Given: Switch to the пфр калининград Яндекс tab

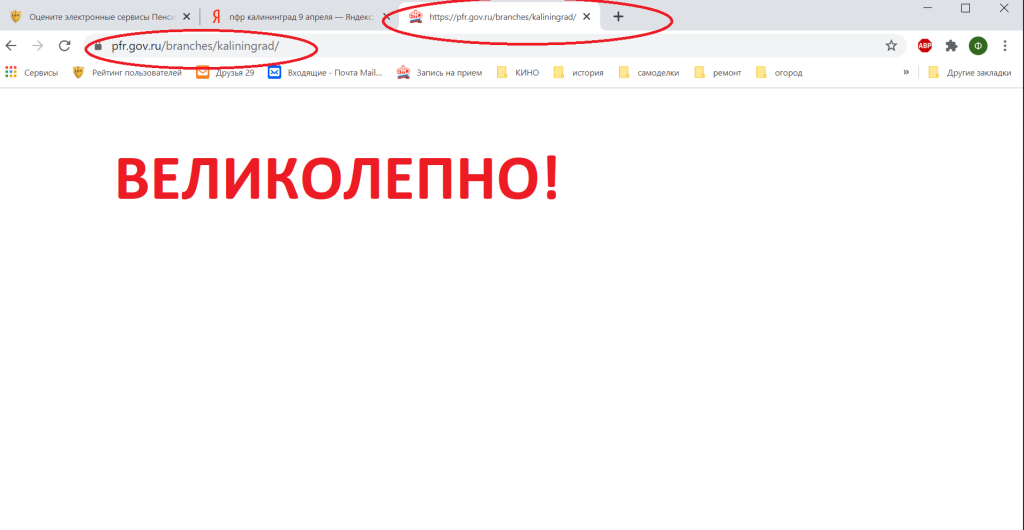Looking at the screenshot, I should [290, 17].
